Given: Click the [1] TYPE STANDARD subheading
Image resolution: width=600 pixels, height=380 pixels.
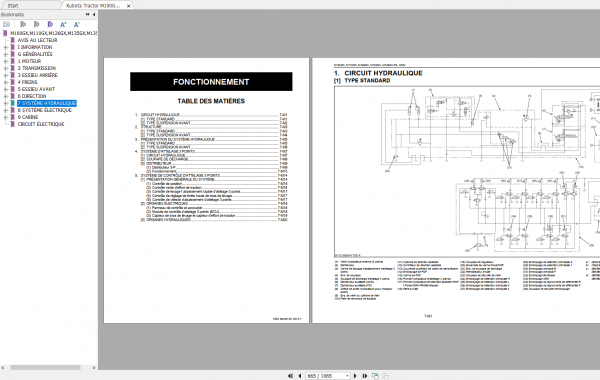Looking at the screenshot, I should tap(362, 80).
